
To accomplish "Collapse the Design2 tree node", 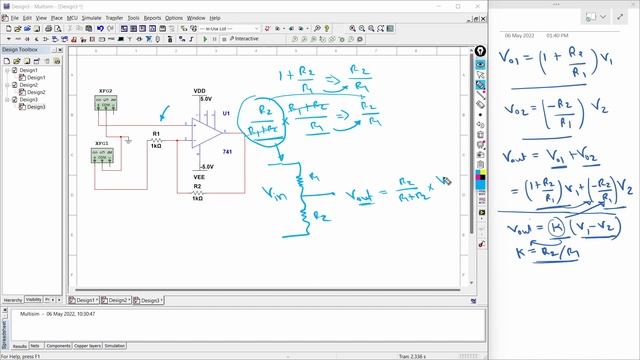I will coord(7,85).
